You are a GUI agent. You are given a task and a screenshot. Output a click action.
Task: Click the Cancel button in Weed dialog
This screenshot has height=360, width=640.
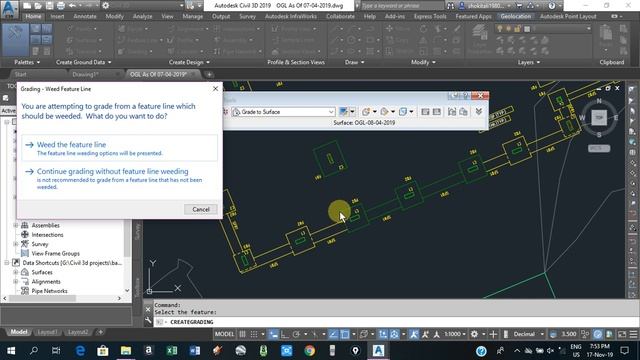[201, 209]
